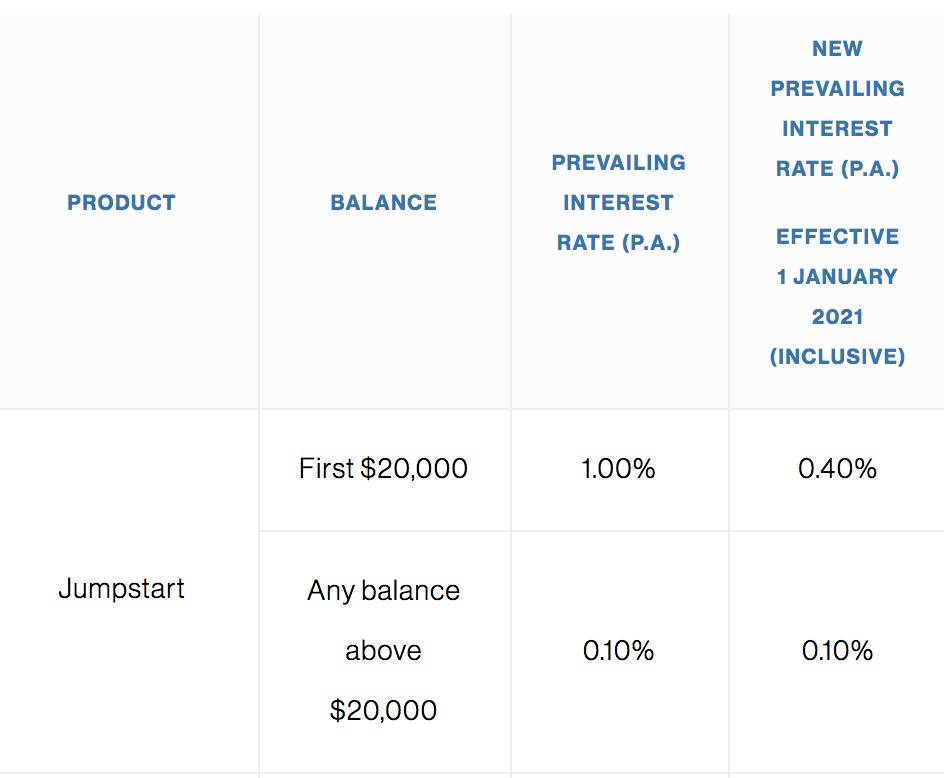This screenshot has height=778, width=944.
Task: Click the 'Any balance' text line
Action: coord(383,590)
